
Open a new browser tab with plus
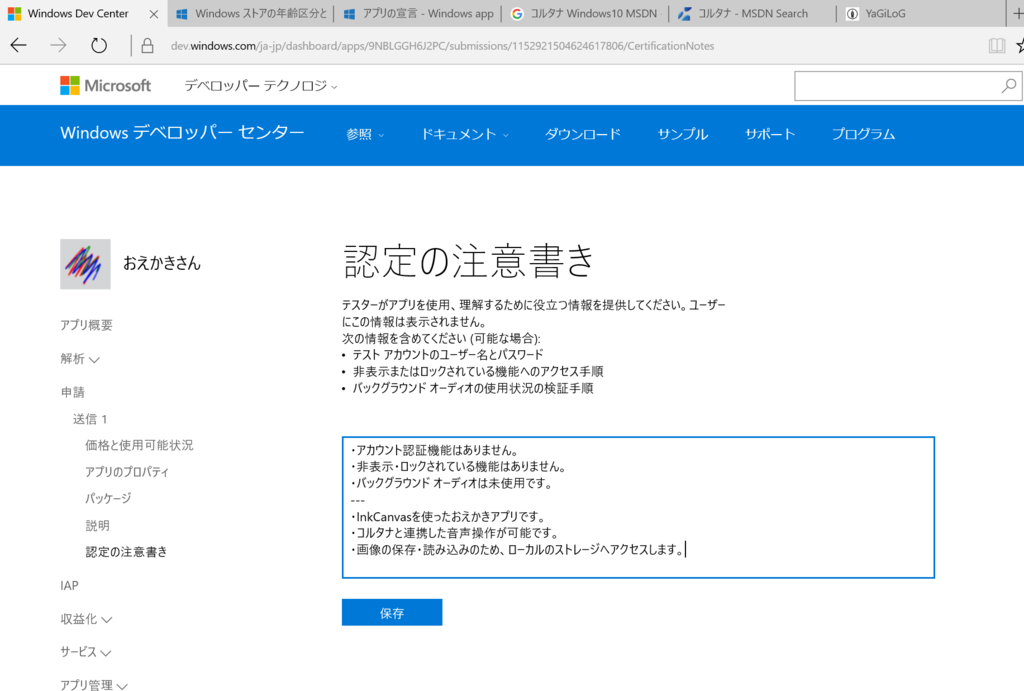click(x=1017, y=14)
